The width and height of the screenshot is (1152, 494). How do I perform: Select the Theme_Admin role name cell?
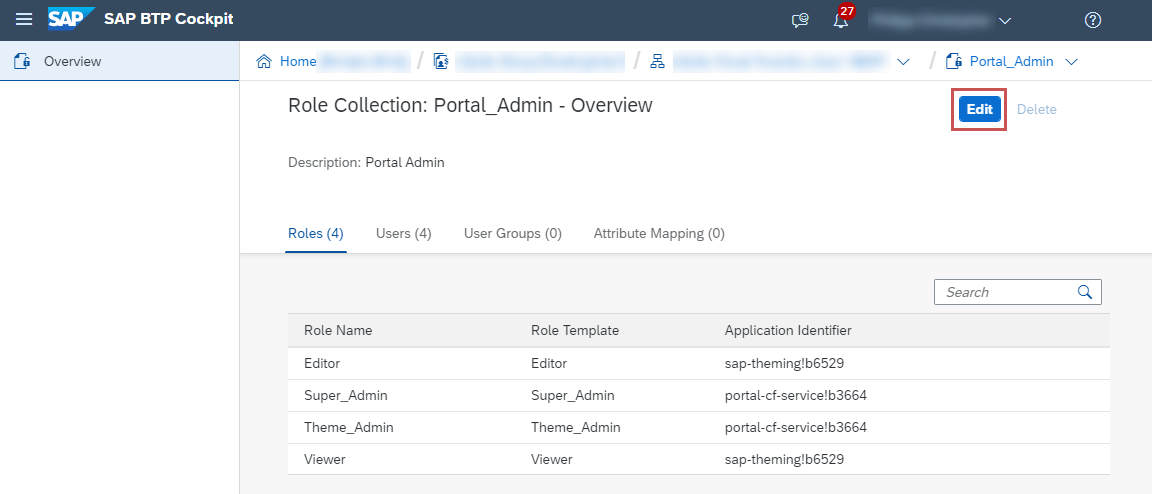[x=348, y=427]
